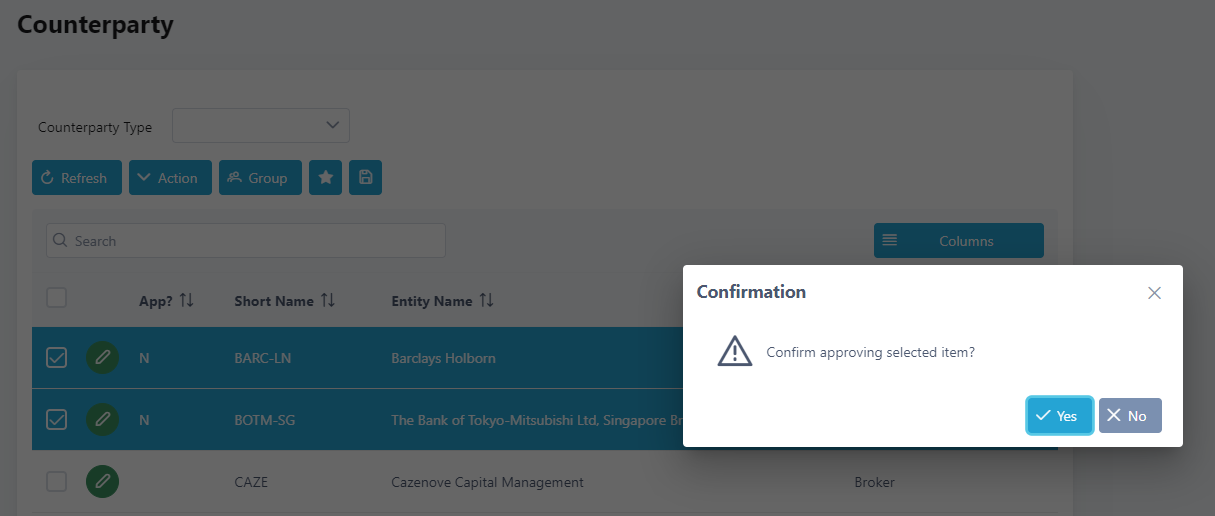Image resolution: width=1215 pixels, height=516 pixels.
Task: Click the save disk icon button
Action: [x=365, y=178]
